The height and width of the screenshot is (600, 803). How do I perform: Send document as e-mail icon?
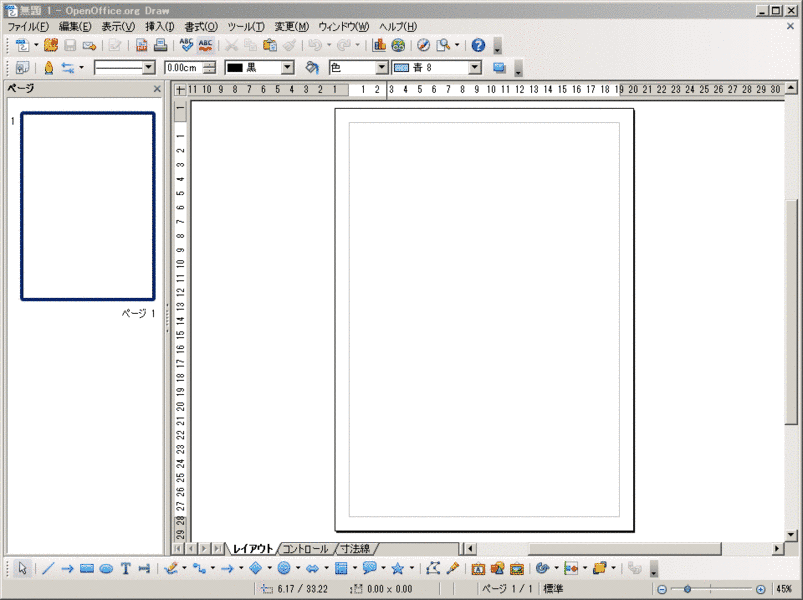[90, 46]
